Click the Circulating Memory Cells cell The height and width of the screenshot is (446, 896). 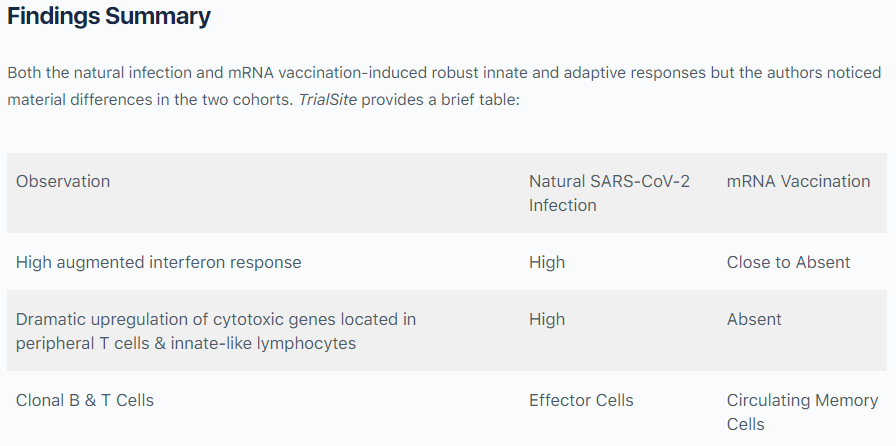802,412
